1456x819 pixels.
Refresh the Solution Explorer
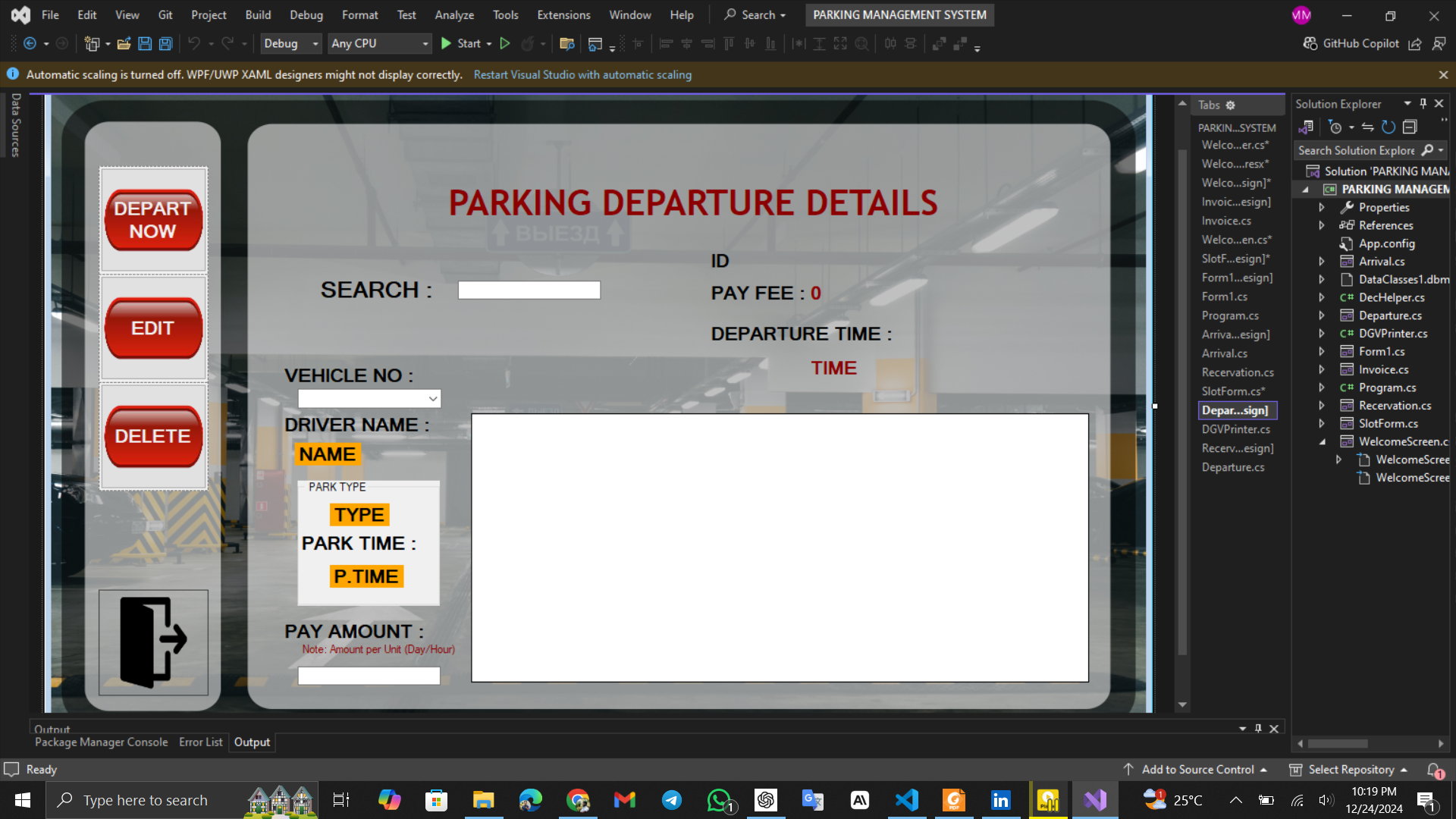tap(1388, 127)
